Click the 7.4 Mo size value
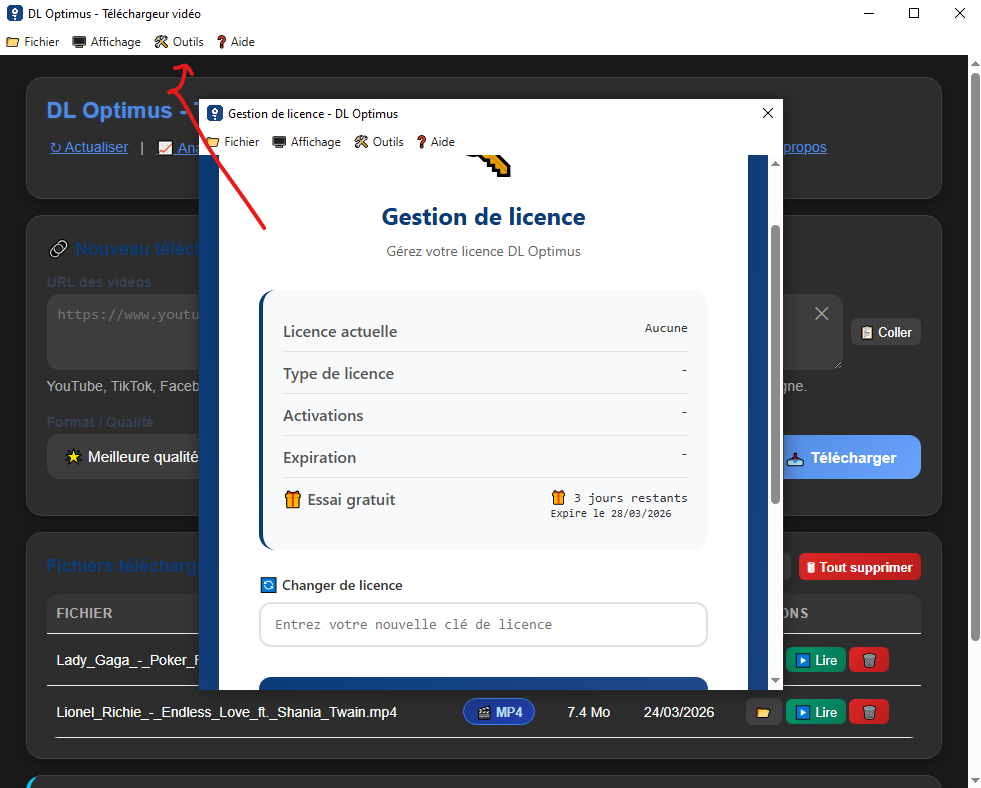This screenshot has height=788, width=981. pyautogui.click(x=588, y=712)
